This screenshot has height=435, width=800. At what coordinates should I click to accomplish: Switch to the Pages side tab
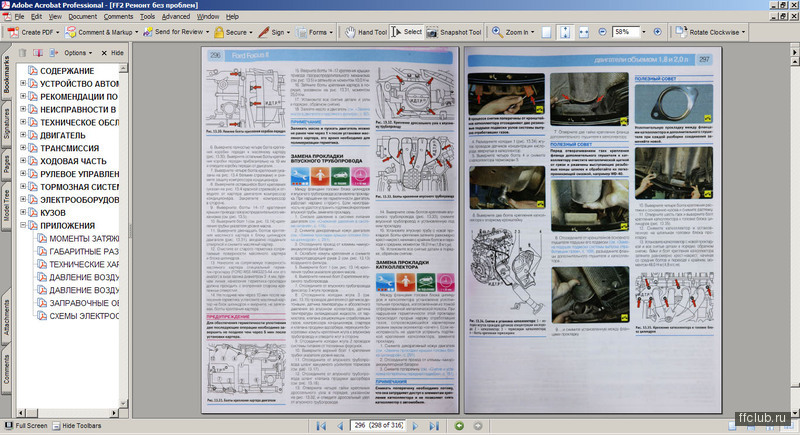click(6, 166)
